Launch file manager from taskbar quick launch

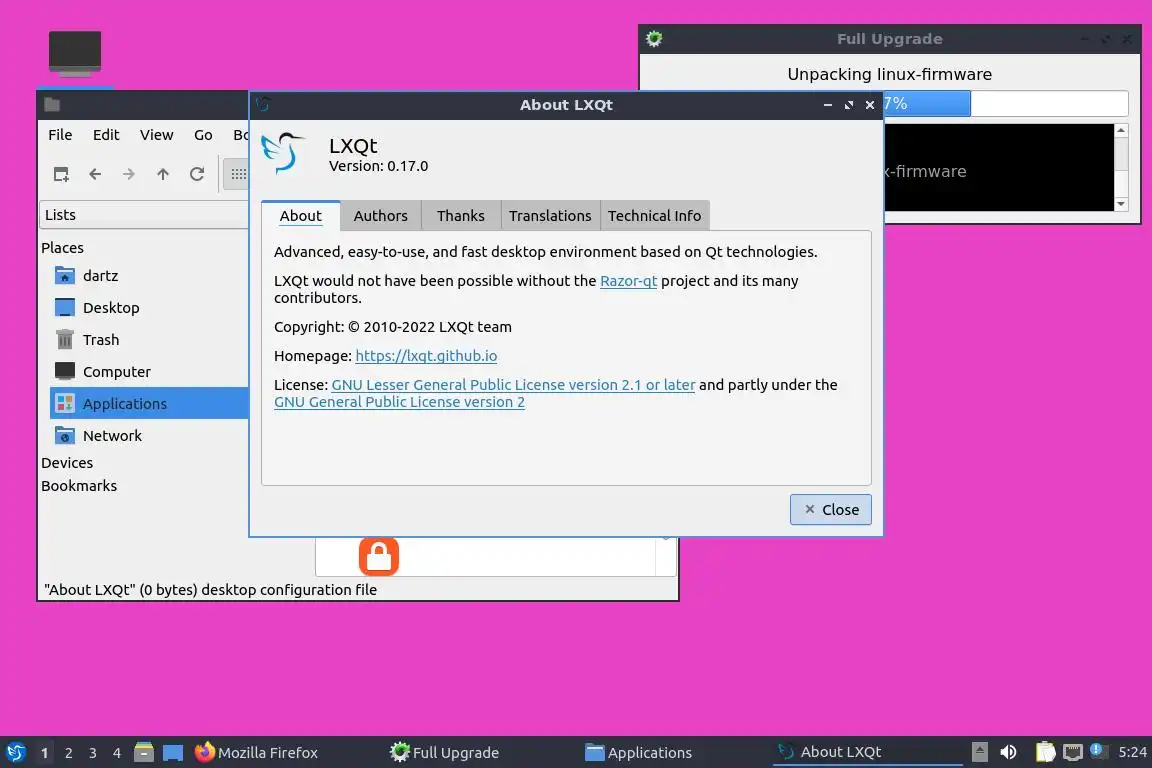coord(144,752)
